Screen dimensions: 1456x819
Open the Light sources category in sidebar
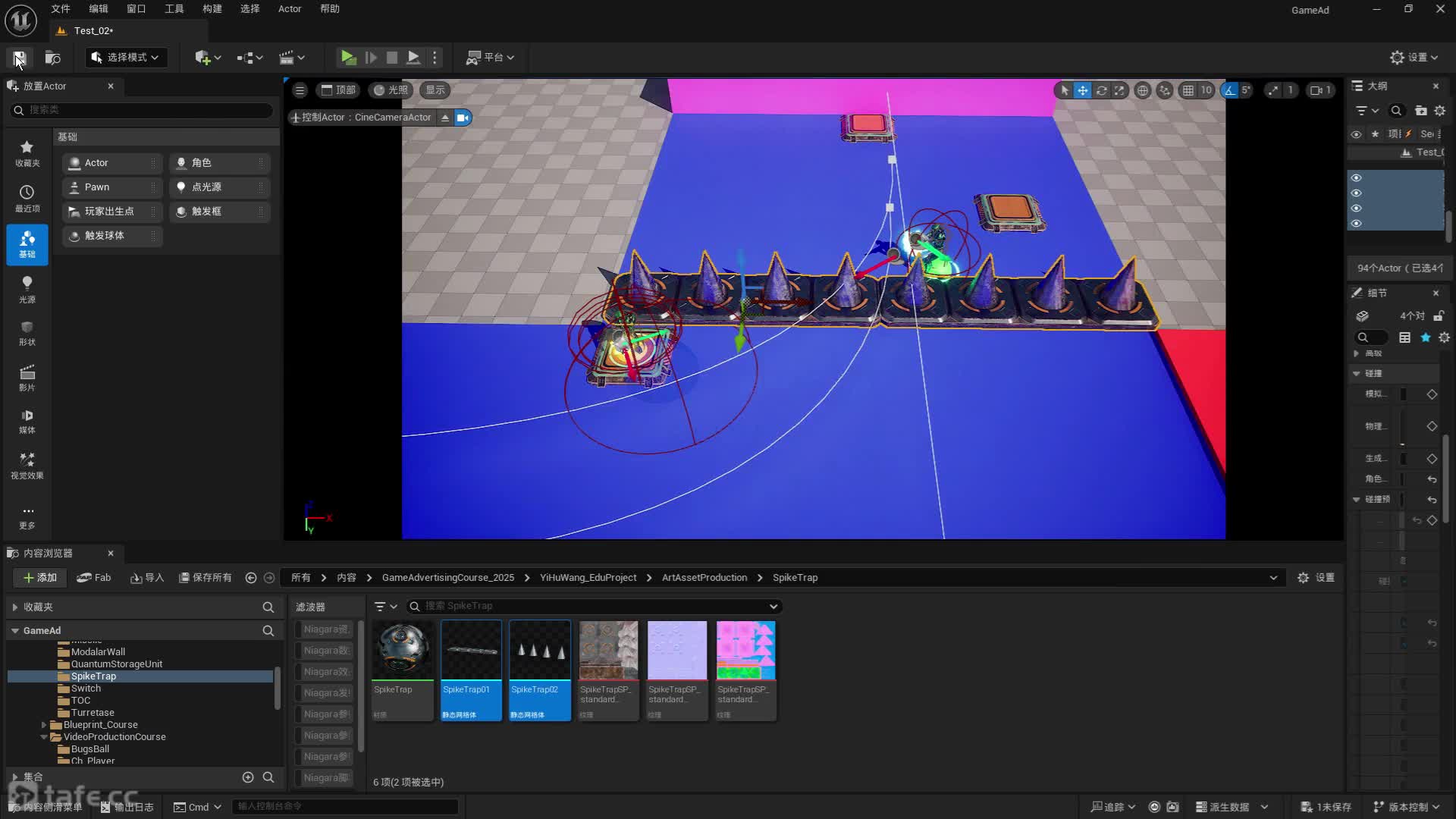click(x=27, y=289)
